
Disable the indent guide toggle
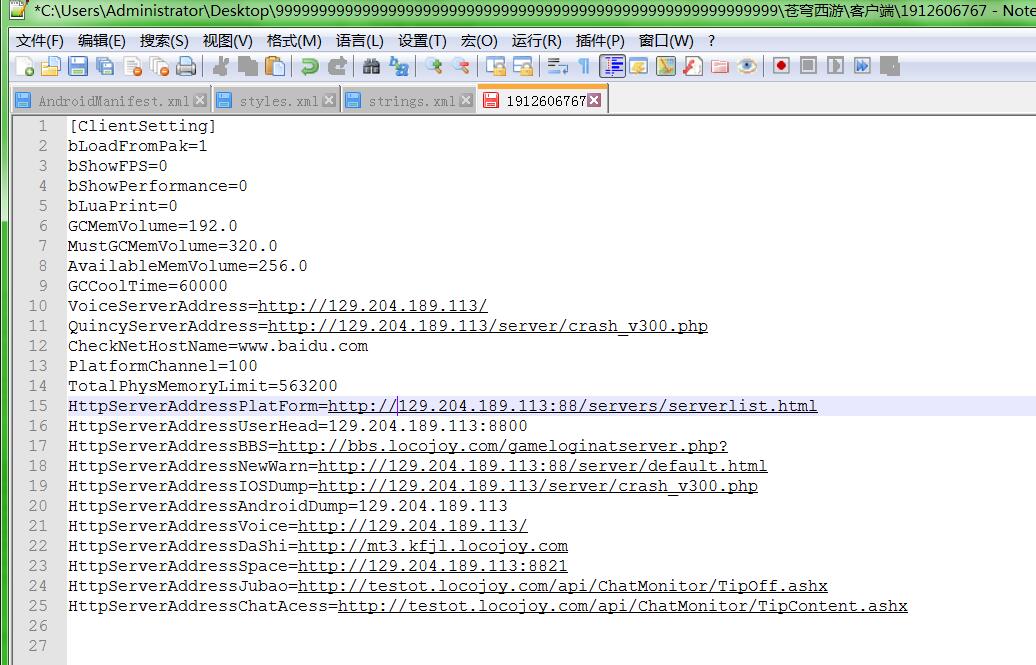(x=612, y=67)
